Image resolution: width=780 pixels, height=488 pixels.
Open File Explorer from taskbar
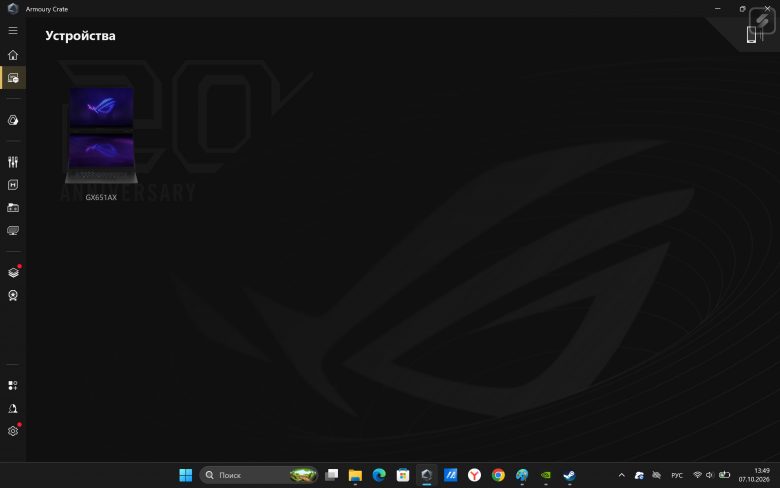pyautogui.click(x=355, y=475)
